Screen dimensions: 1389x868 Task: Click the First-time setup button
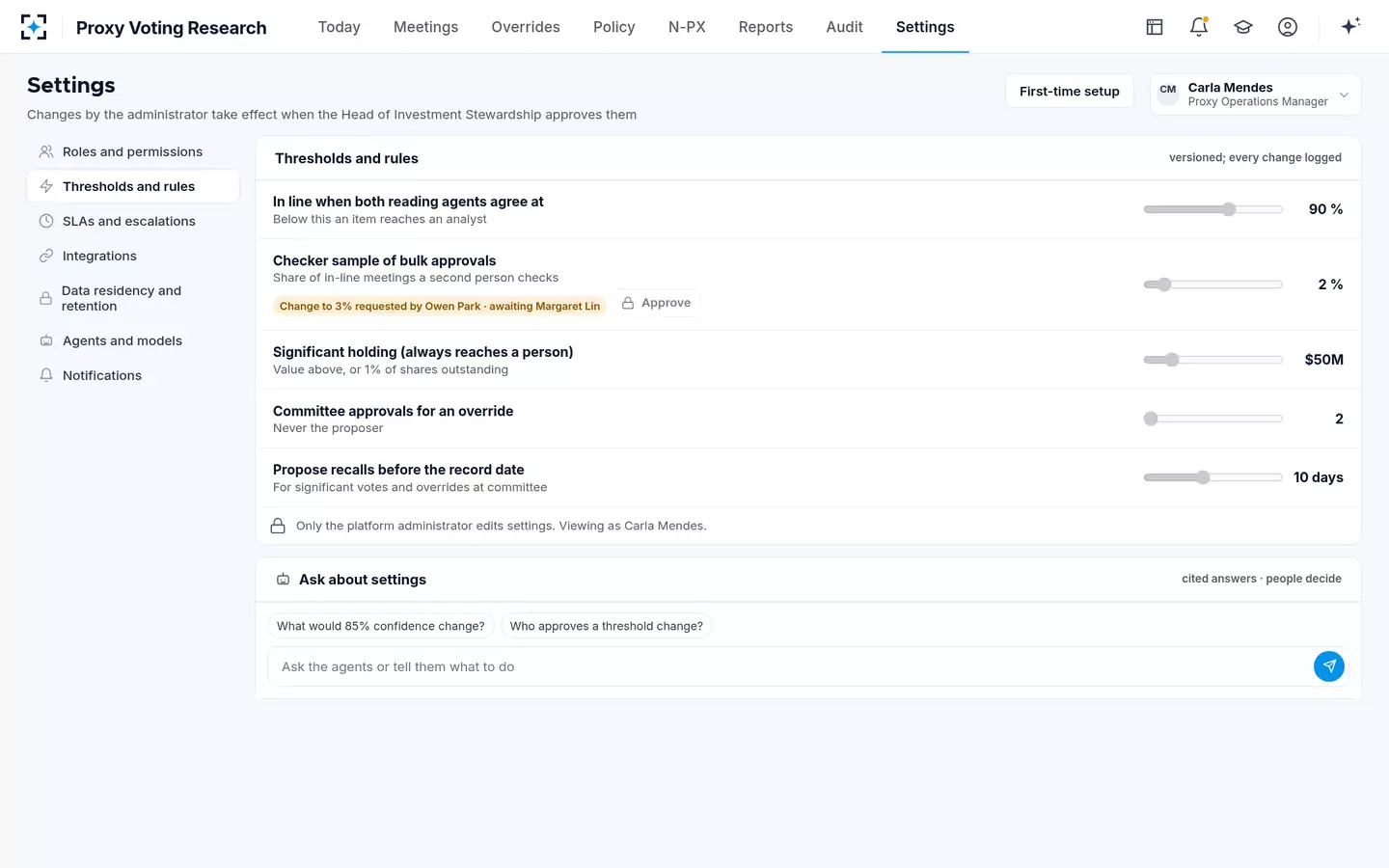click(x=1070, y=92)
